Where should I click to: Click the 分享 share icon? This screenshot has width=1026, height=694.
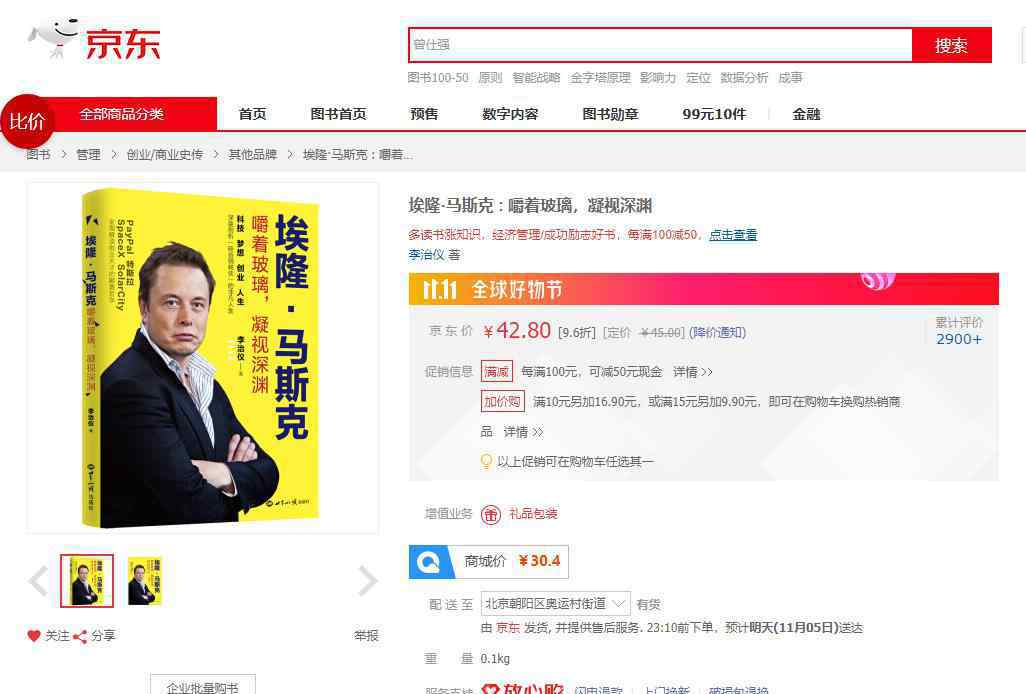tap(80, 636)
